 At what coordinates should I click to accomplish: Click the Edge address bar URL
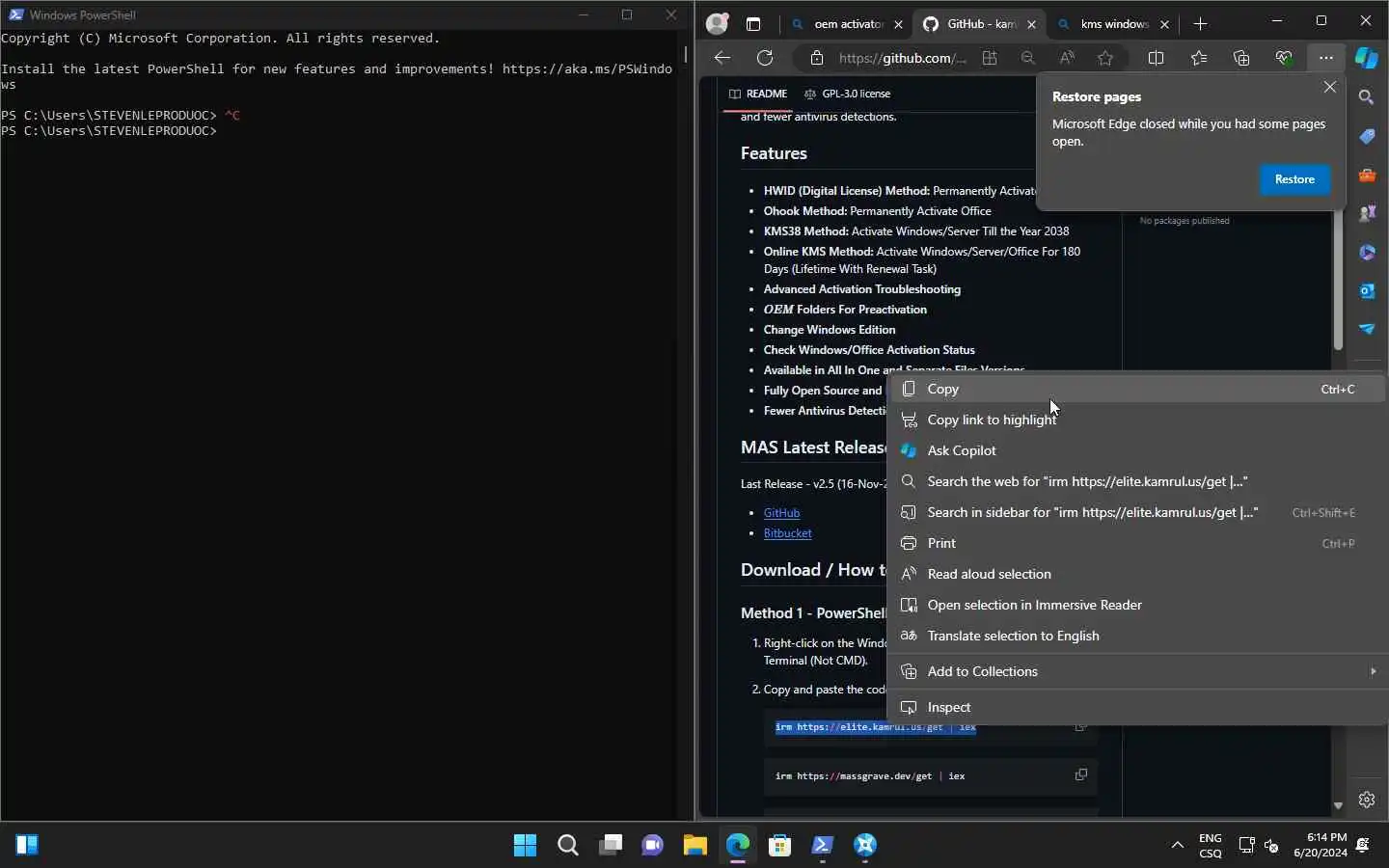(902, 58)
